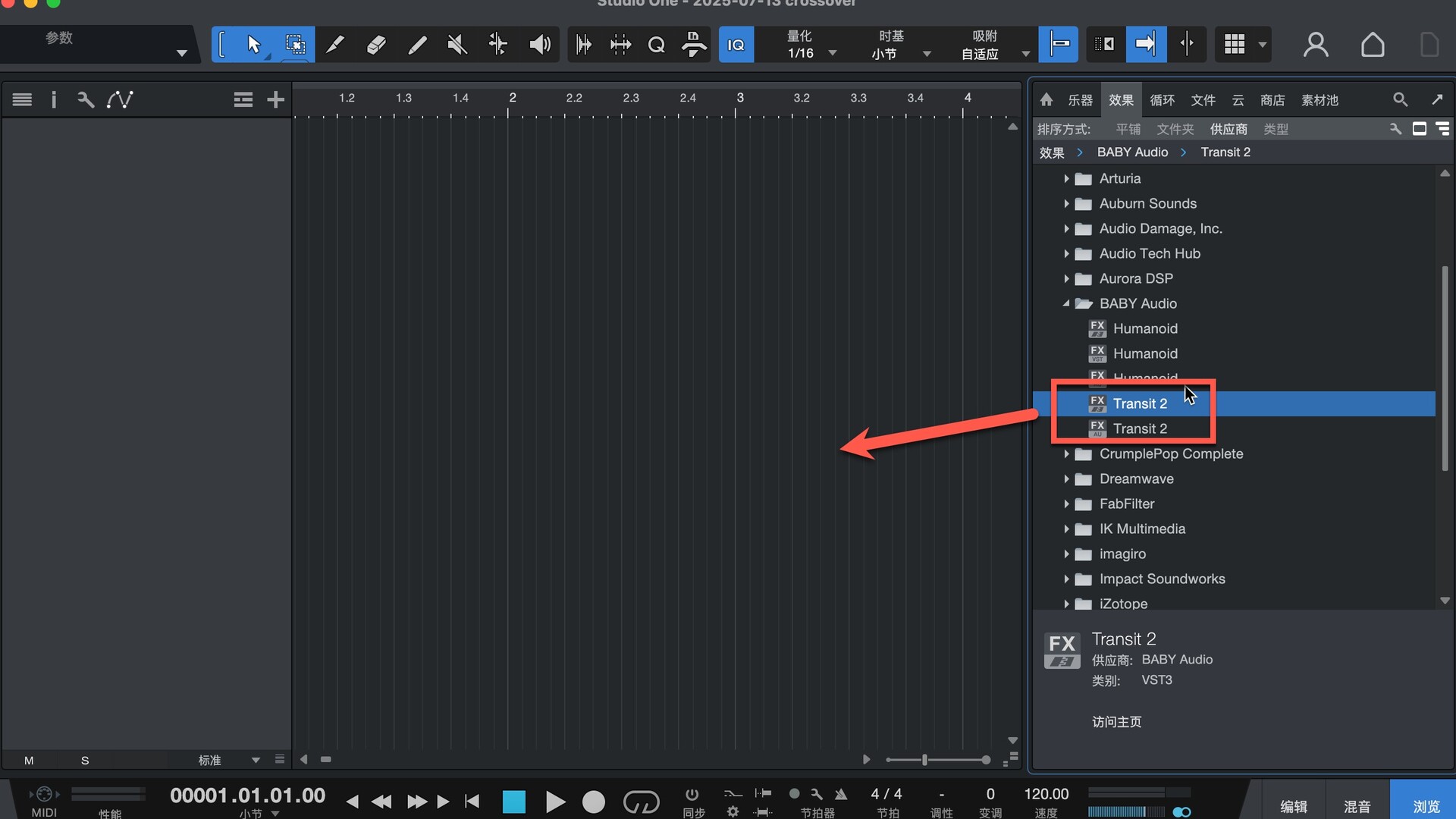
Task: Click the browser search magnifier icon
Action: pyautogui.click(x=1400, y=99)
